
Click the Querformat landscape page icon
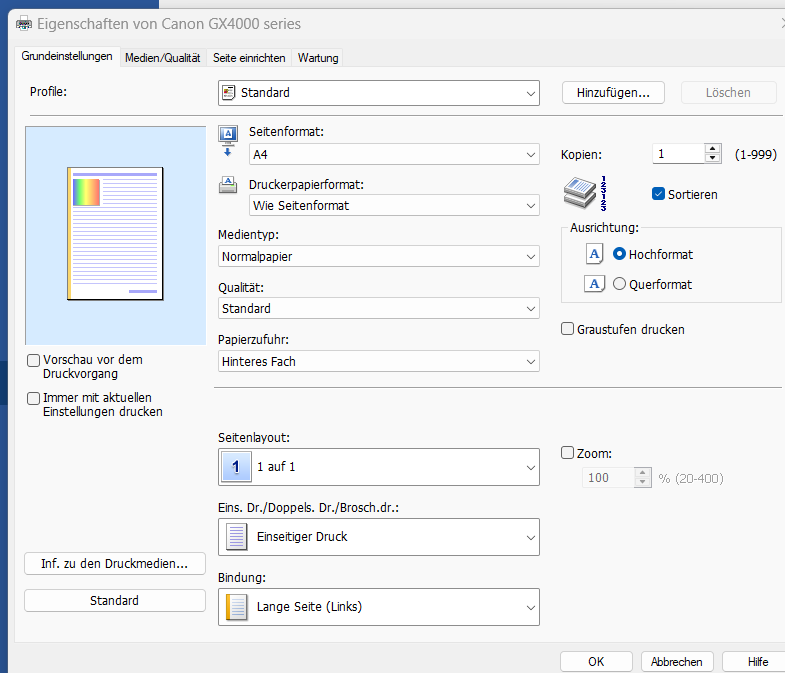594,284
